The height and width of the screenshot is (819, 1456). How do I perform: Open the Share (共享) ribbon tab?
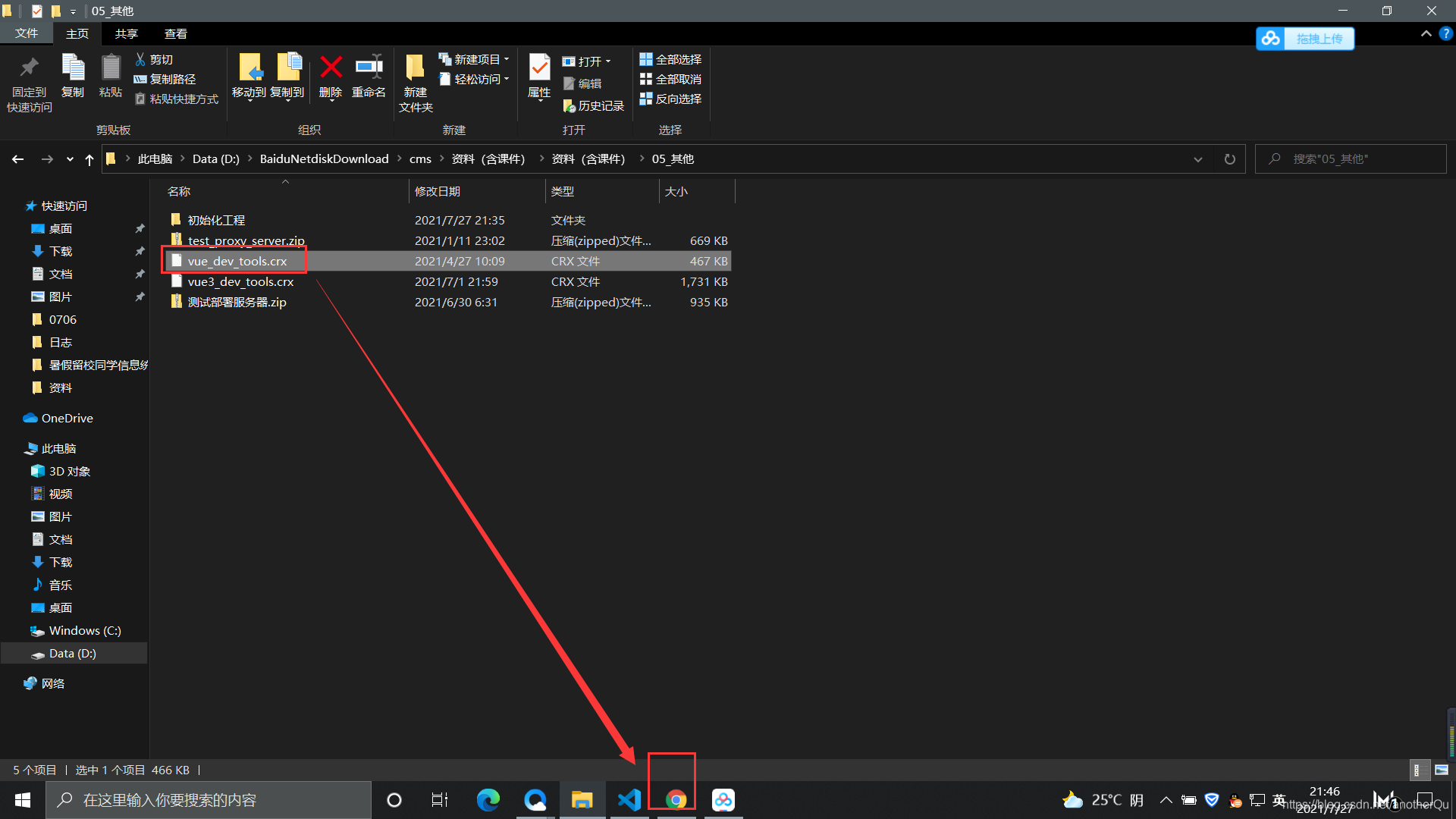click(126, 33)
